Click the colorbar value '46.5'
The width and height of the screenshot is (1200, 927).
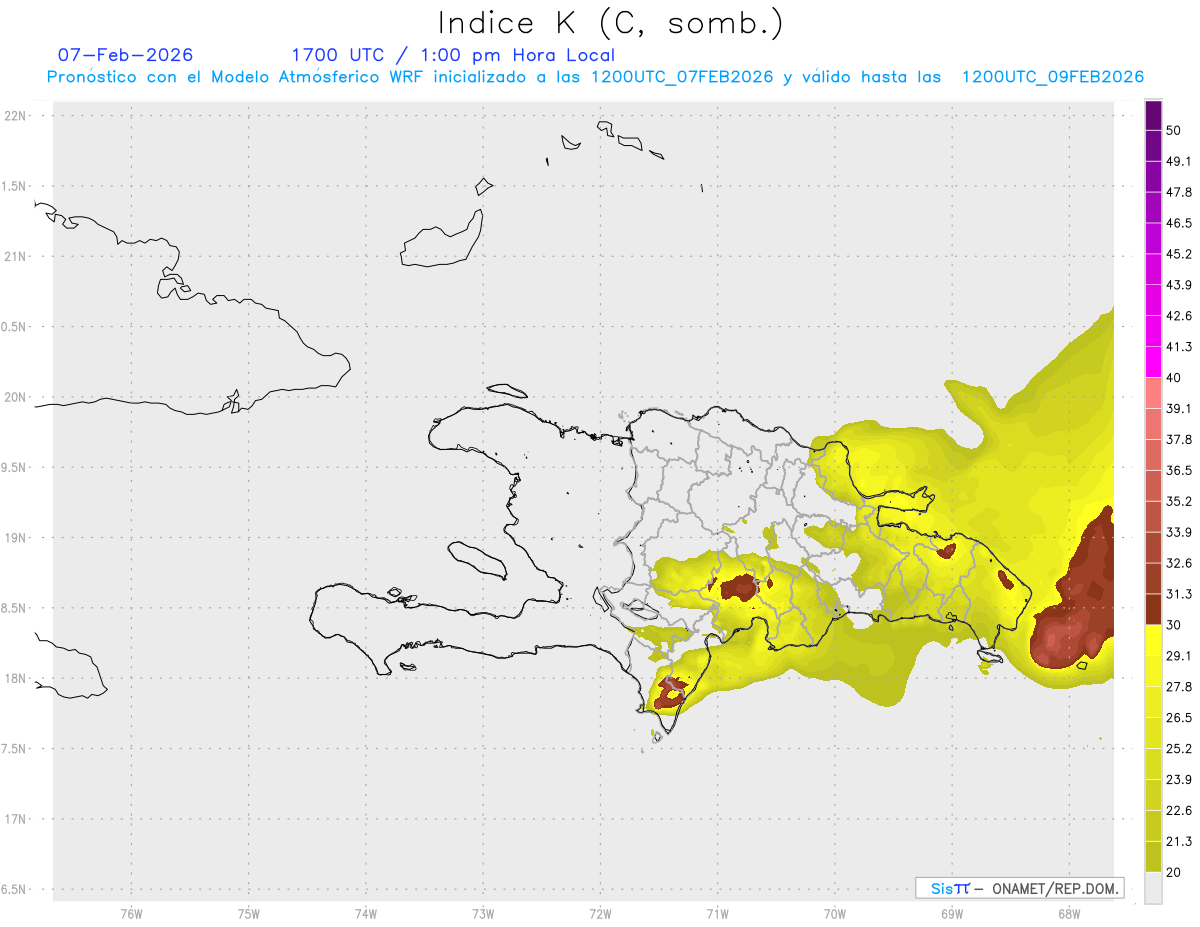pos(1179,223)
